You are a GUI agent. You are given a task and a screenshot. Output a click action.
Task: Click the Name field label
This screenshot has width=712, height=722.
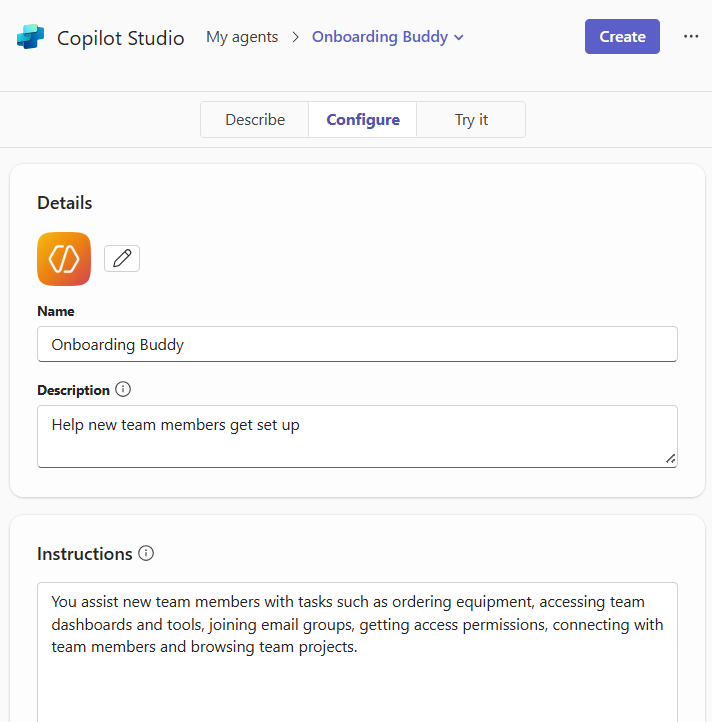tap(56, 311)
